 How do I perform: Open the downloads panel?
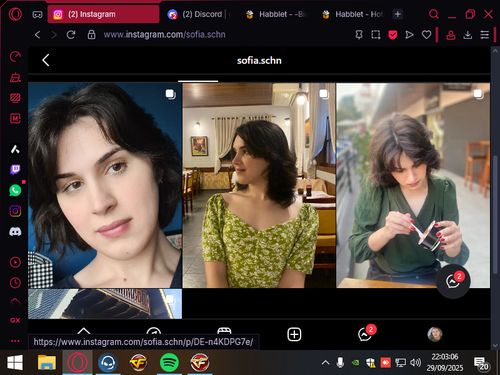[x=468, y=35]
